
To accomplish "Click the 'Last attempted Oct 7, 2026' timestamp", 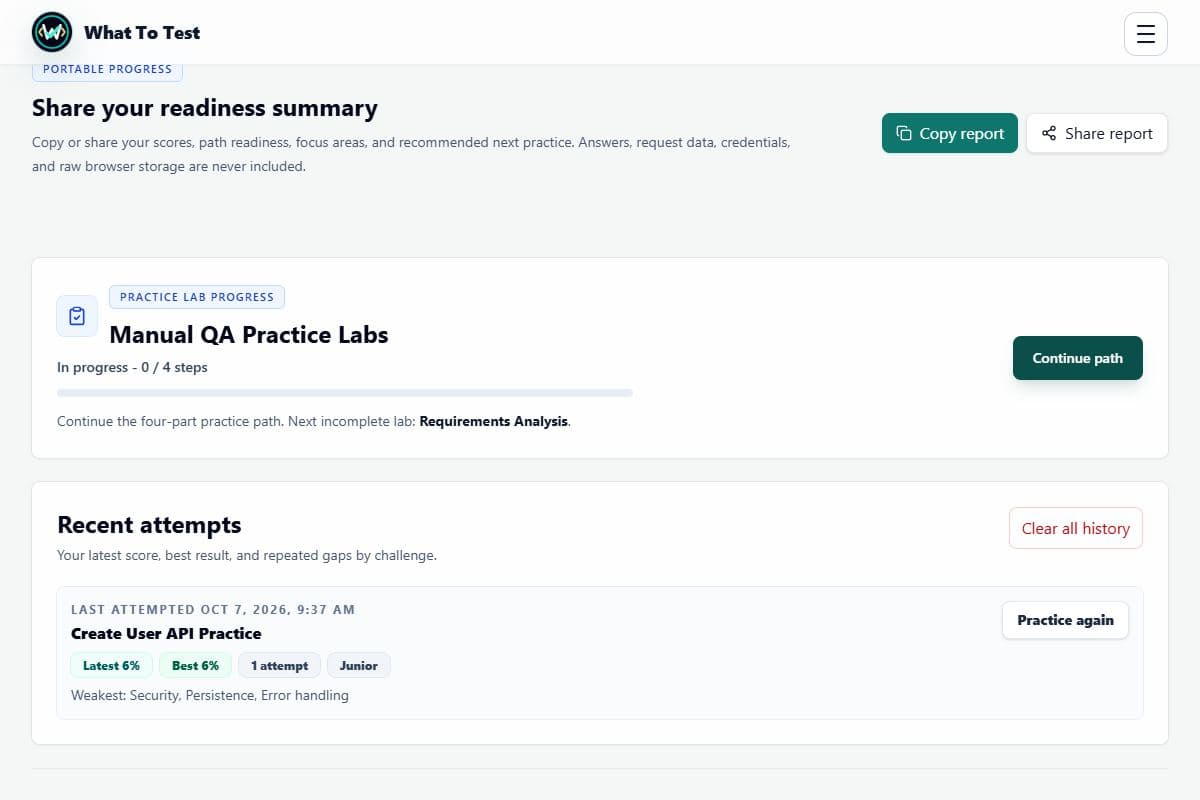I will point(213,609).
